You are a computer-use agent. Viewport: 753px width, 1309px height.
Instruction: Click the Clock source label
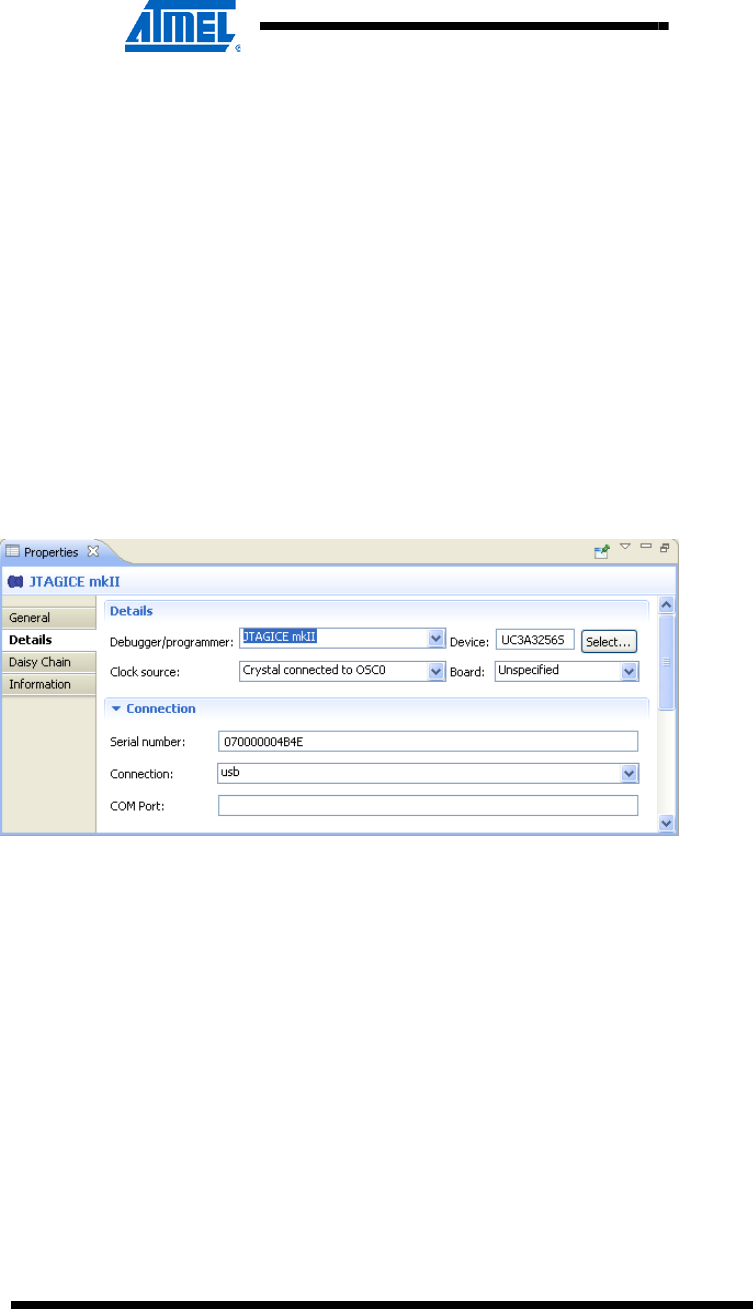click(145, 673)
